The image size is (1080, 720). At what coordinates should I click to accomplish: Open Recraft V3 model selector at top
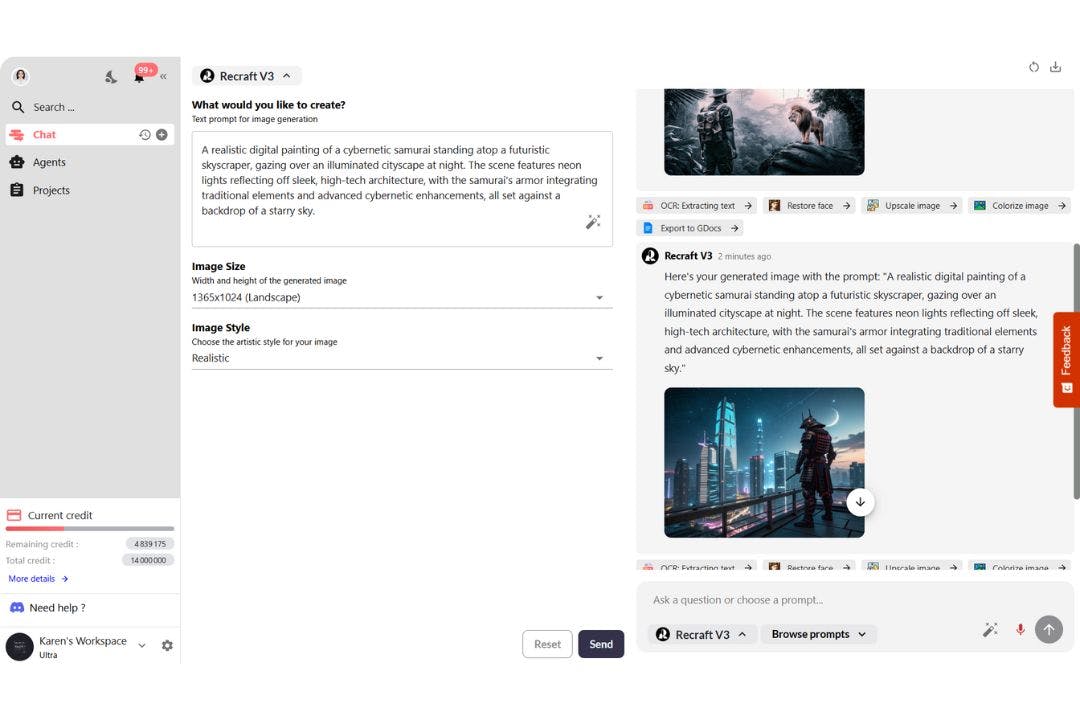tap(247, 76)
